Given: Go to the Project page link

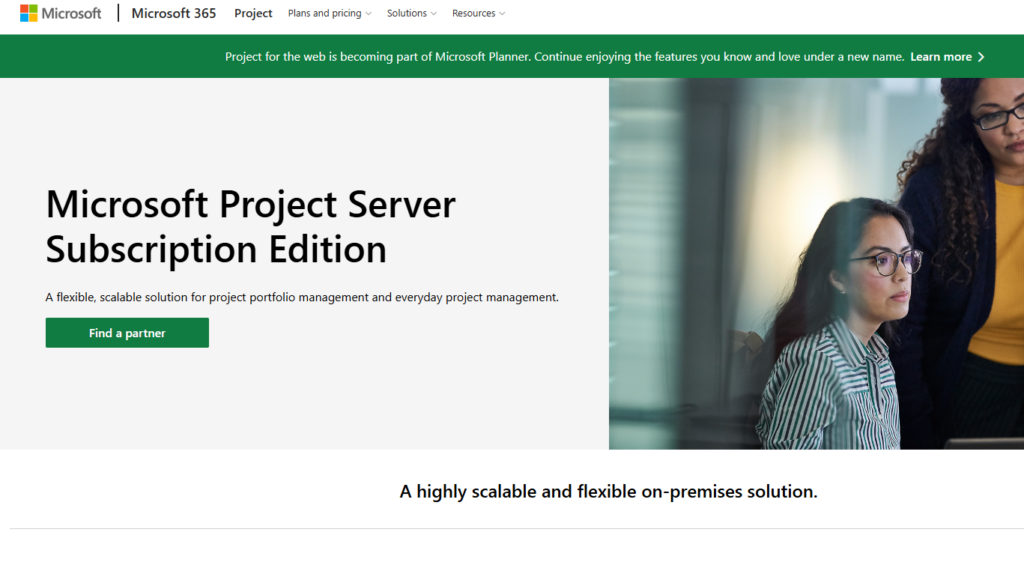Looking at the screenshot, I should click(x=253, y=13).
